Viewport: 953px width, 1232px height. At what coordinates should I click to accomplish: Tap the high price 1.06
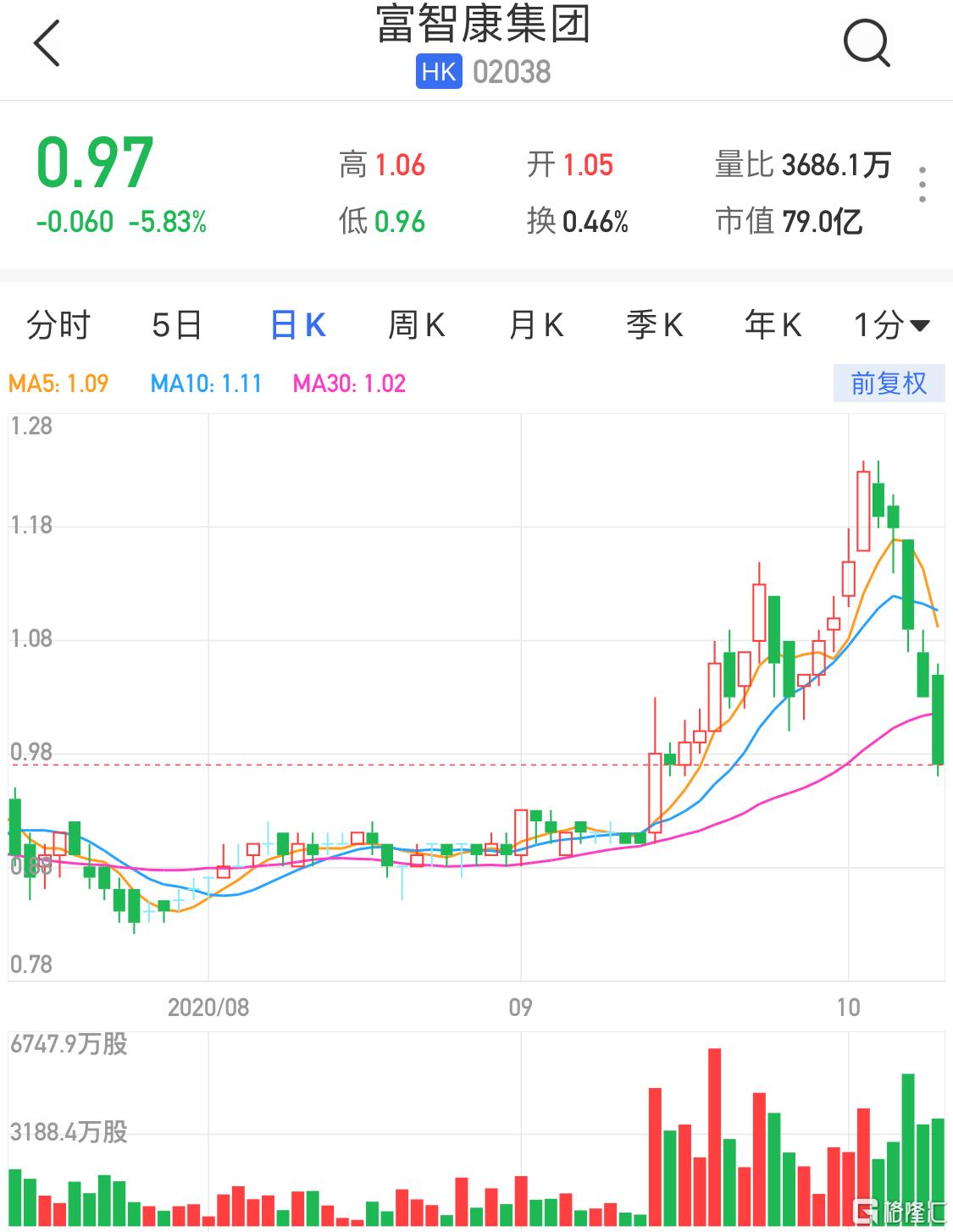(x=400, y=165)
